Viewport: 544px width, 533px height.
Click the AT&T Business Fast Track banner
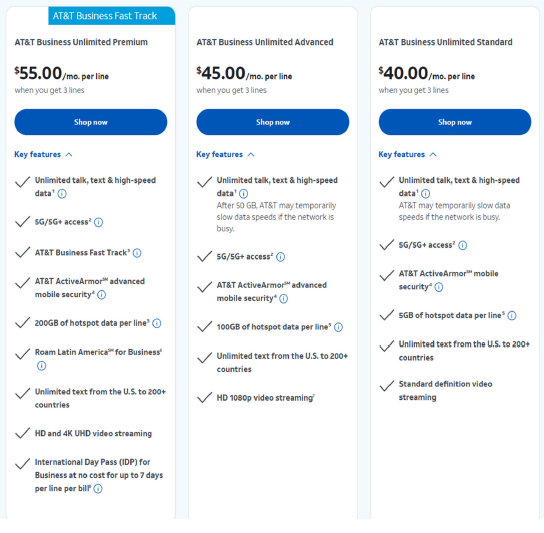pos(112,16)
